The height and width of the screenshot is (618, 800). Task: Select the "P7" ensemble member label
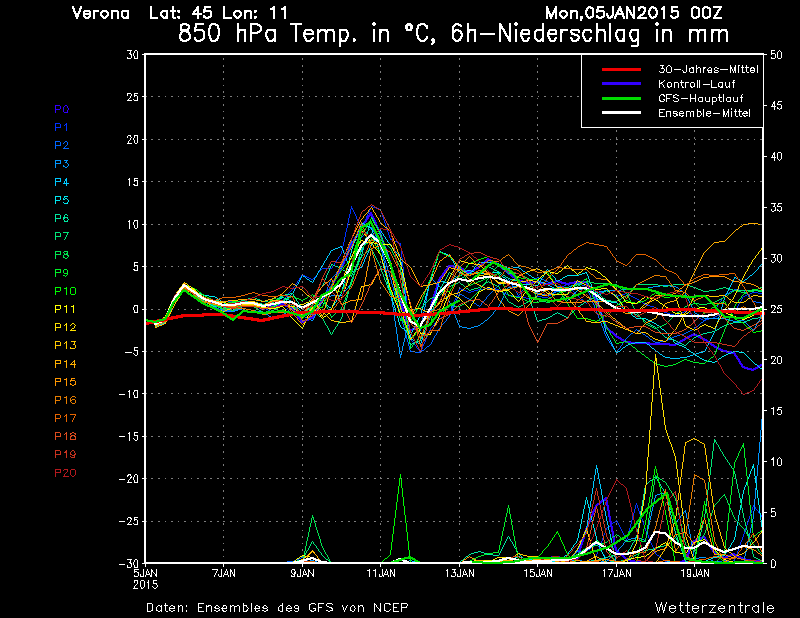(x=62, y=236)
